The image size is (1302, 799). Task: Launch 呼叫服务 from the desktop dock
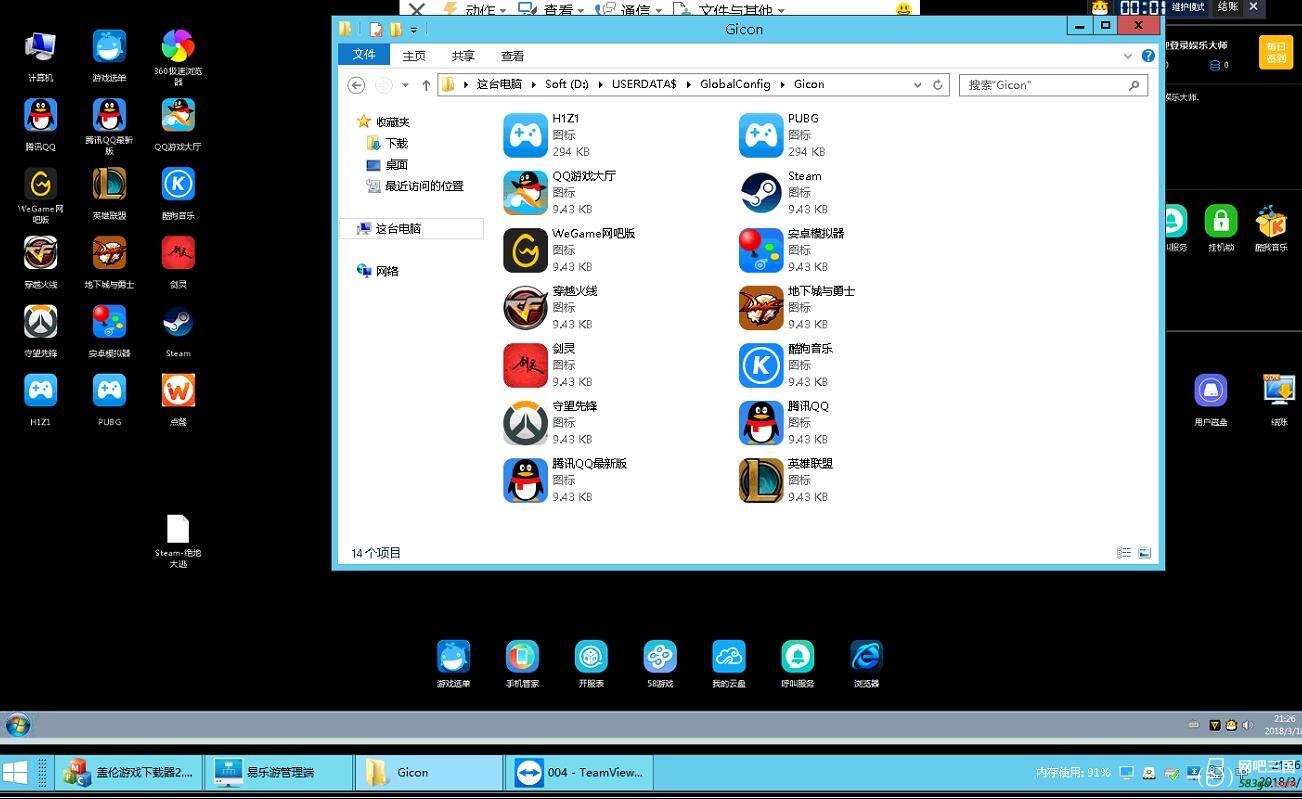[x=798, y=664]
